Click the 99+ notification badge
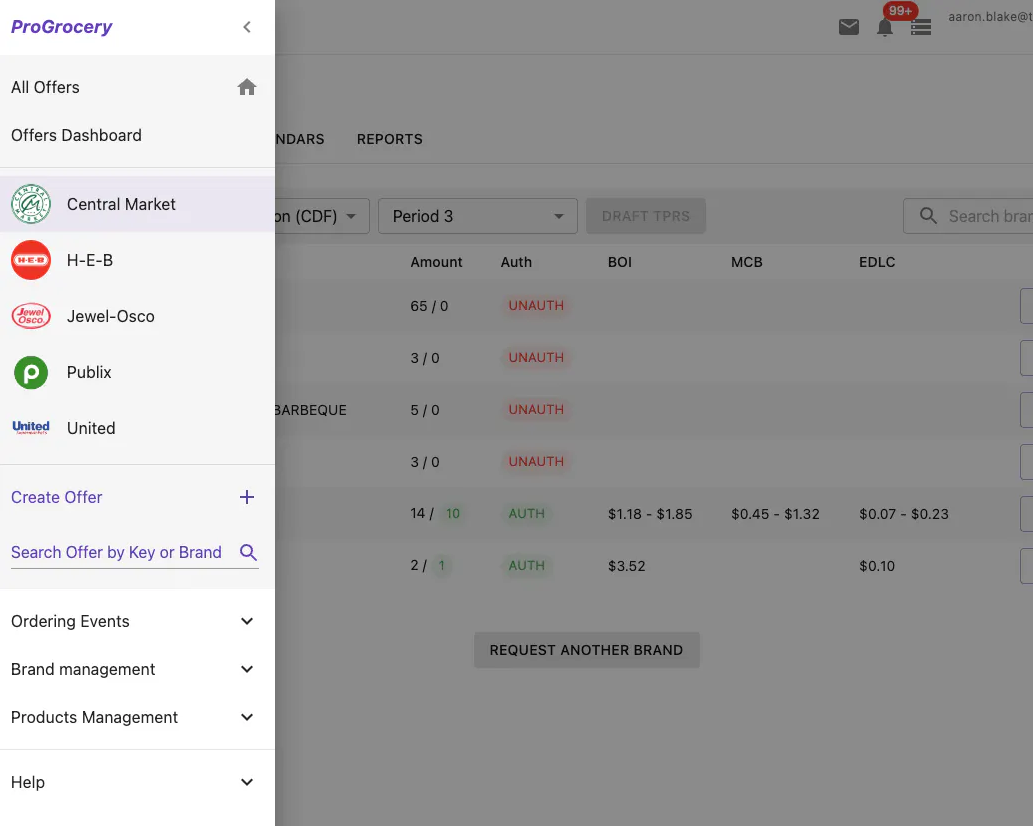Image resolution: width=1033 pixels, height=826 pixels. click(x=900, y=11)
